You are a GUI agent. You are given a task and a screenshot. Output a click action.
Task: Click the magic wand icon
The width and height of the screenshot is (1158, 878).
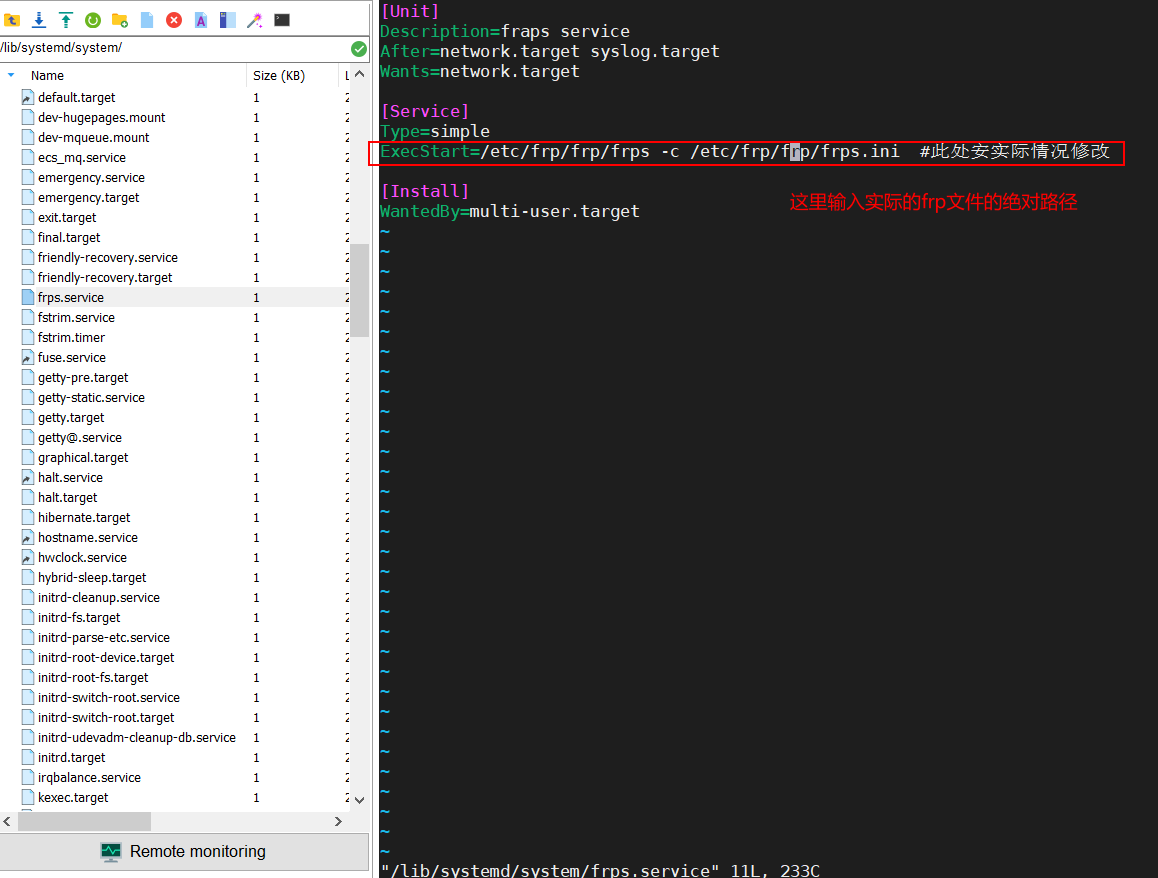(x=255, y=20)
